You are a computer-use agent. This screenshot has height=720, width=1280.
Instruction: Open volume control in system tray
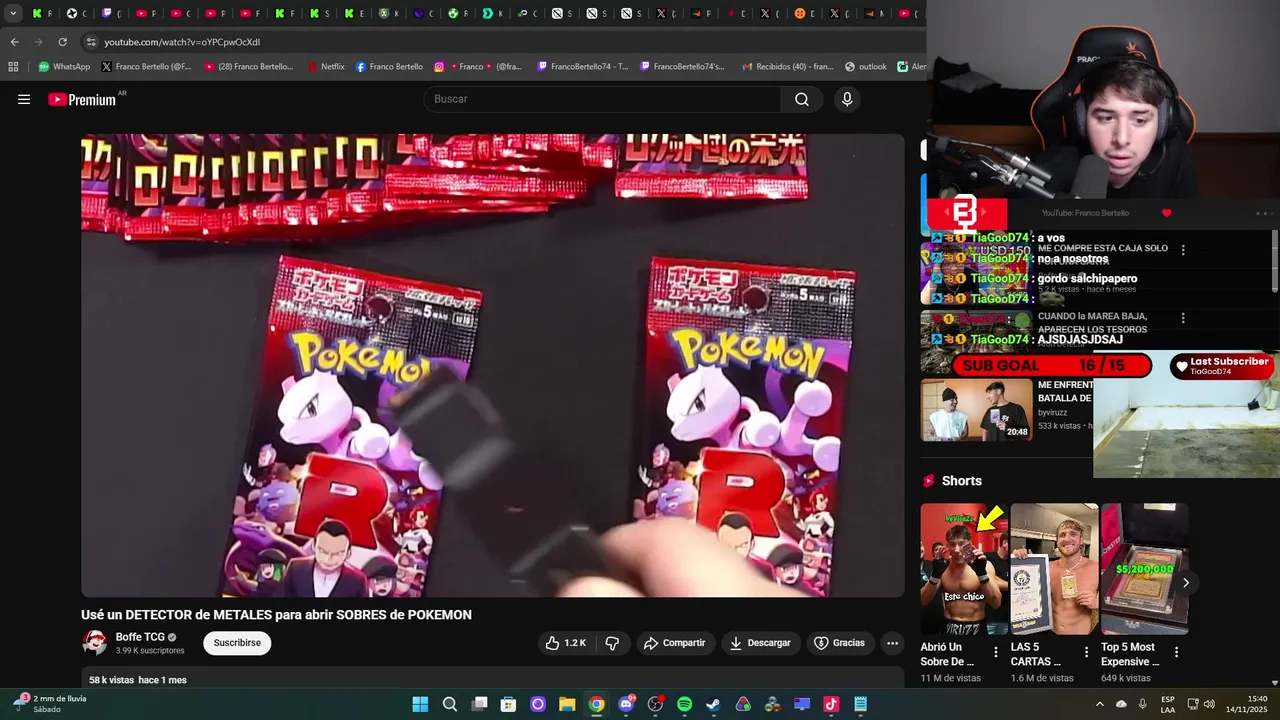point(1208,704)
